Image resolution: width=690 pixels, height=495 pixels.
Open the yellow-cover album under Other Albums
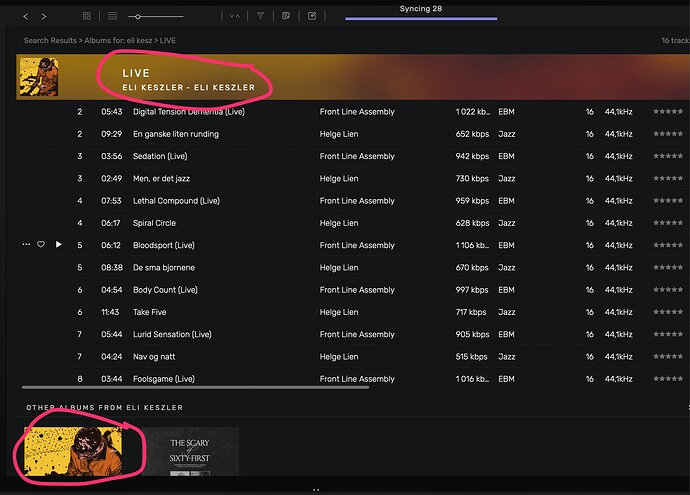pos(73,451)
